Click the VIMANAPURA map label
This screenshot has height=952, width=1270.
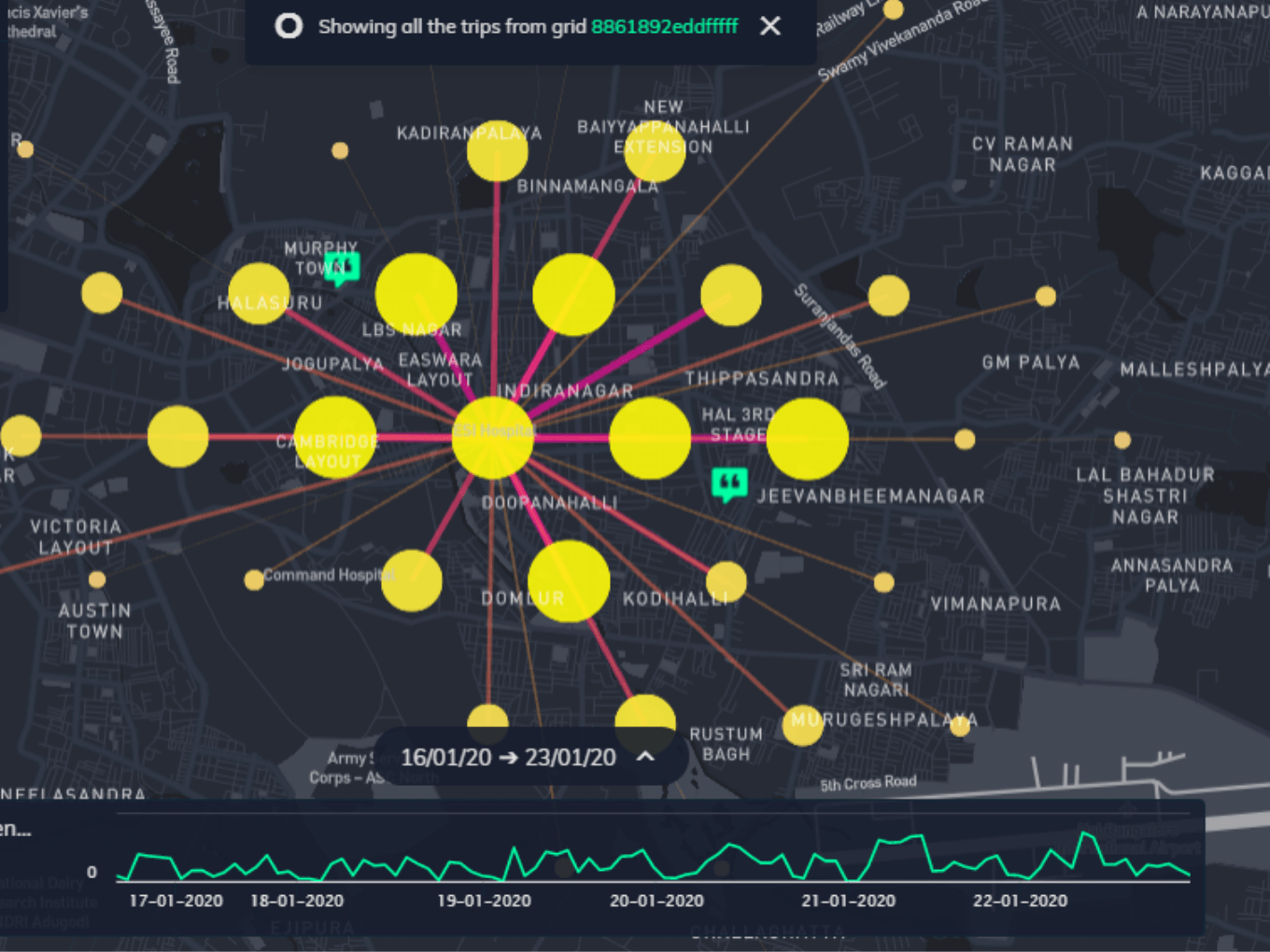coord(995,604)
